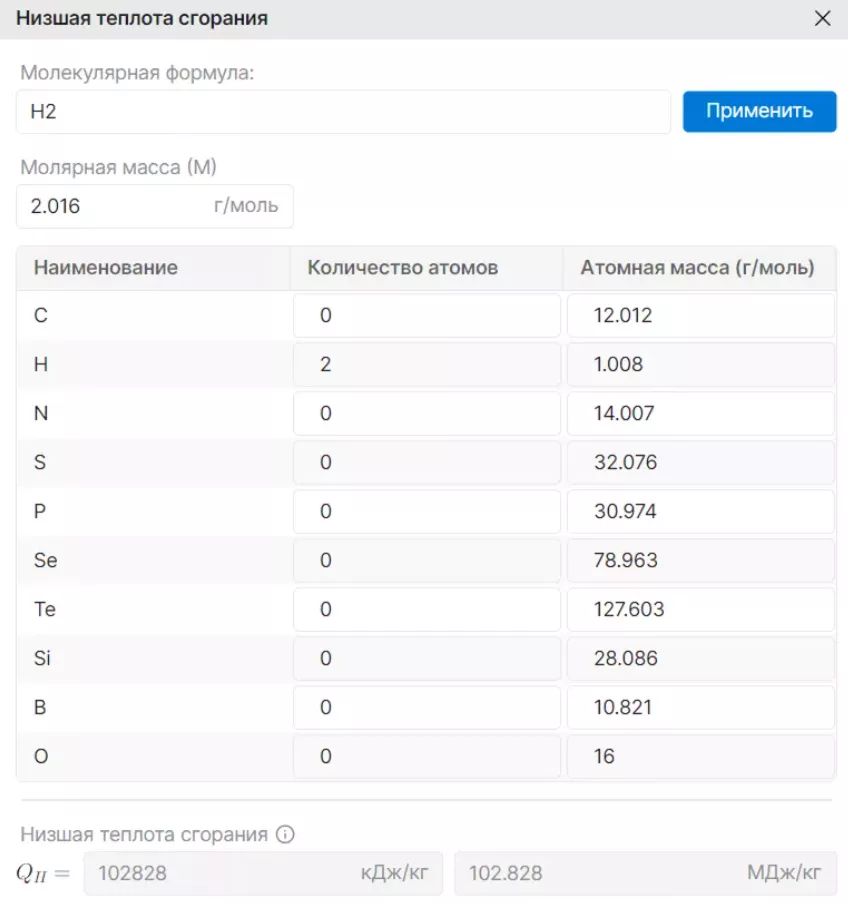
Task: Edit the atom count for hydrogen H
Action: coord(427,364)
